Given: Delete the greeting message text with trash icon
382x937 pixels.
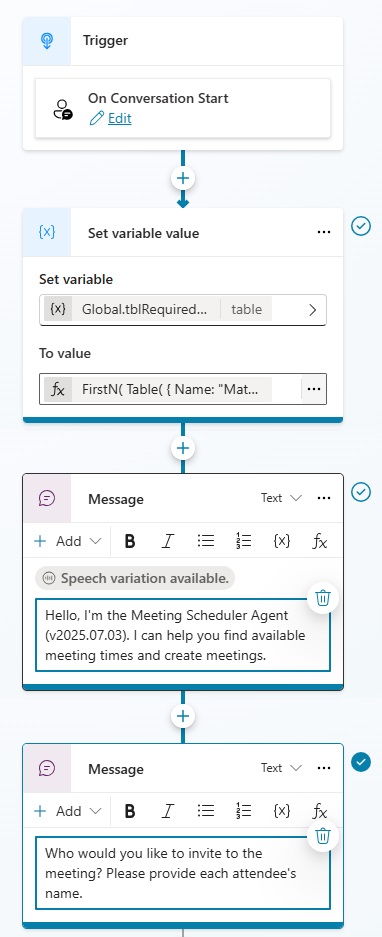Looking at the screenshot, I should pyautogui.click(x=323, y=598).
